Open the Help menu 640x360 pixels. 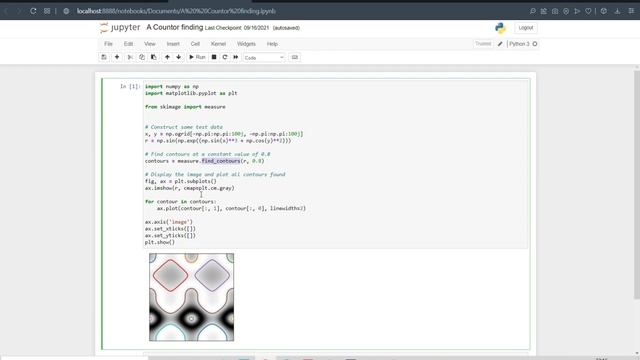pos(272,44)
